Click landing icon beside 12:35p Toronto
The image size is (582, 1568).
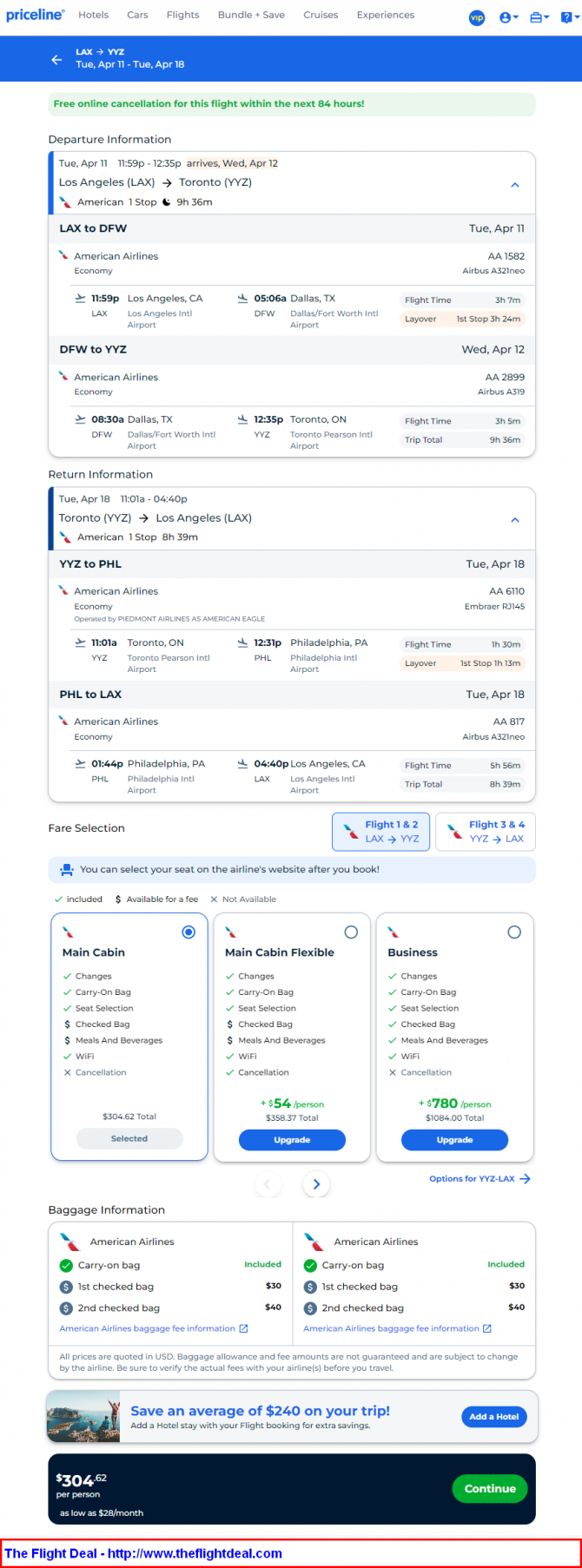[242, 419]
